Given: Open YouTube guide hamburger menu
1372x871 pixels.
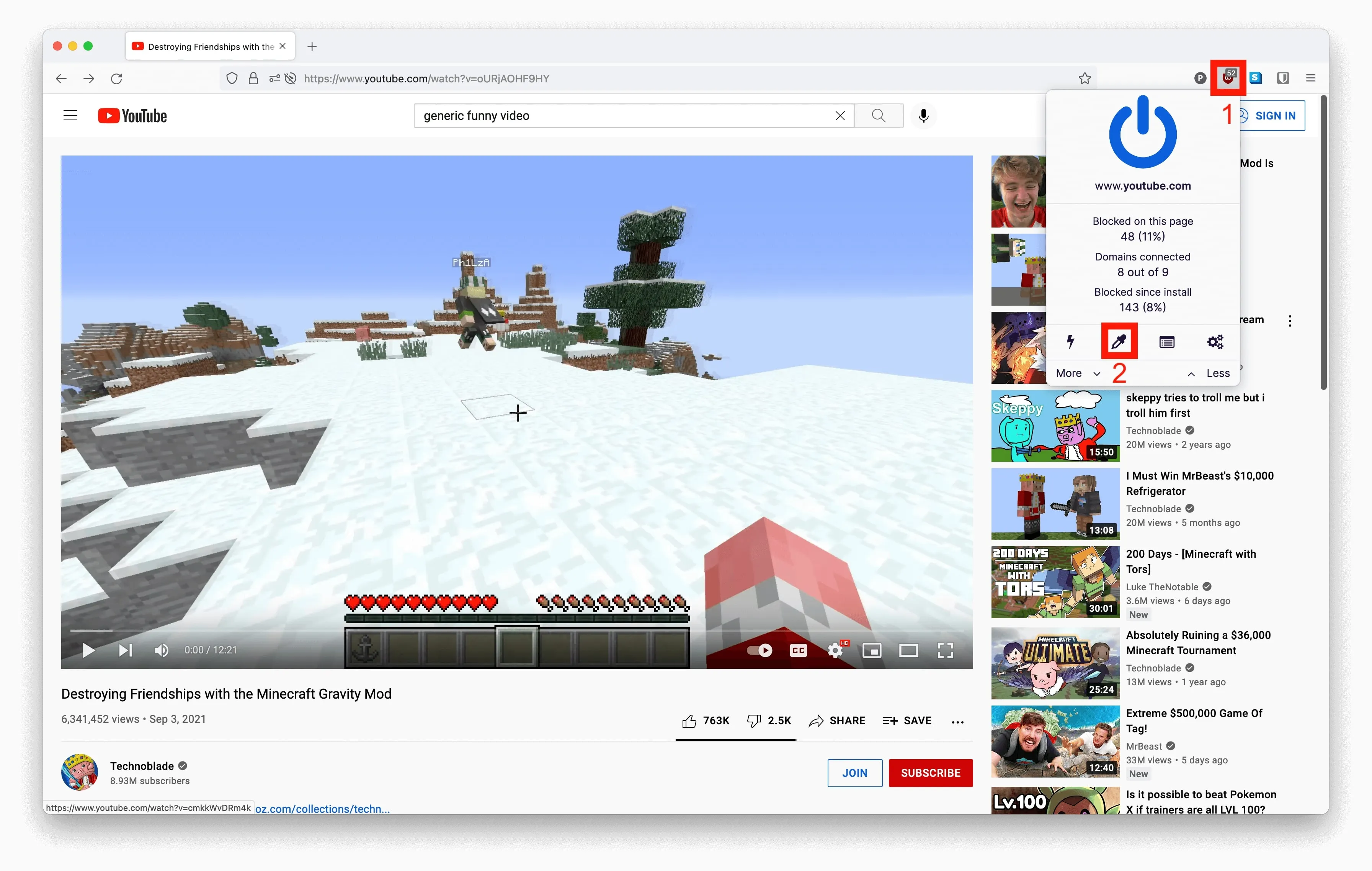Looking at the screenshot, I should click(70, 116).
